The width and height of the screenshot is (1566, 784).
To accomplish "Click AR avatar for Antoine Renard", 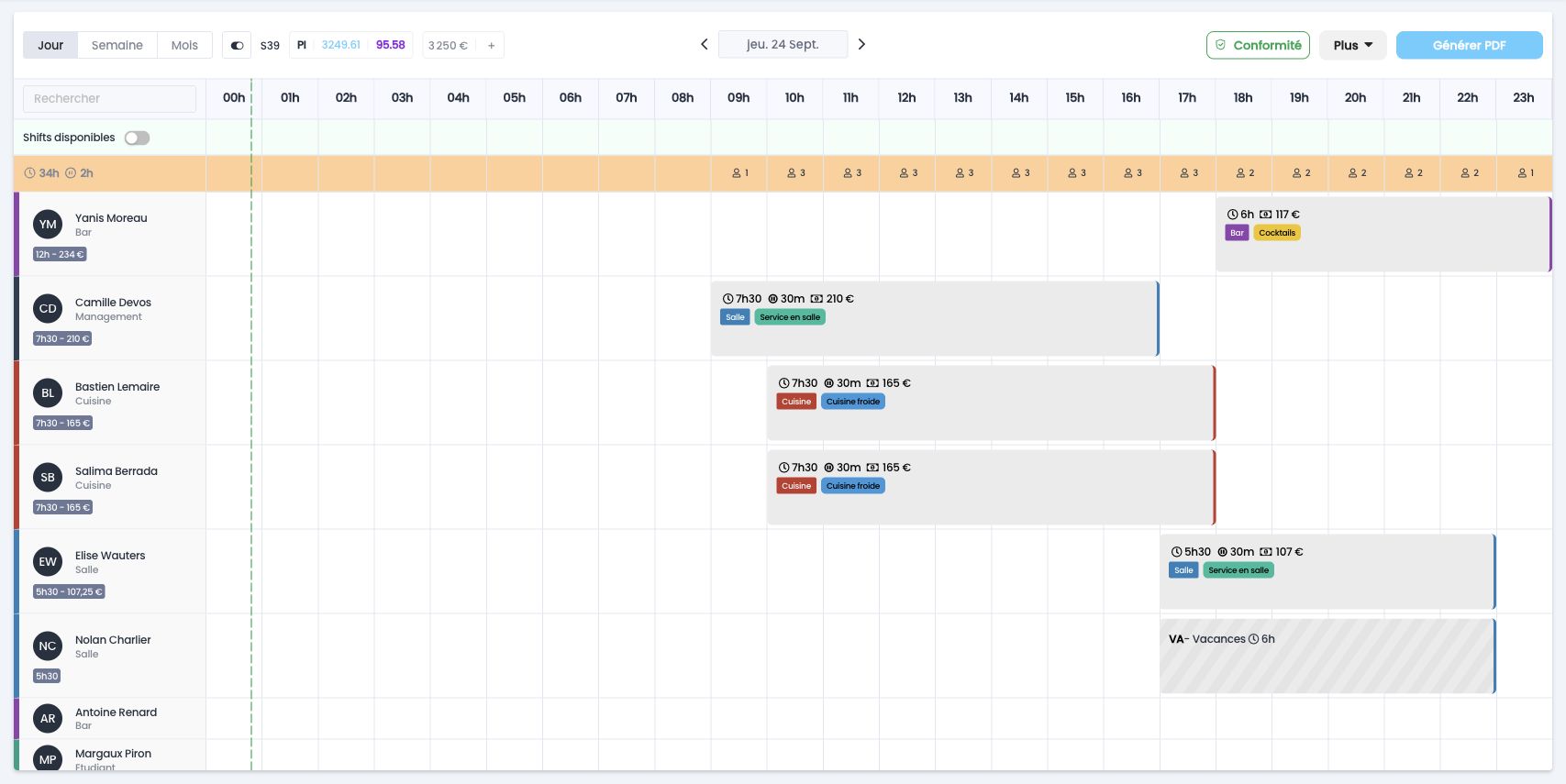I will point(48,719).
